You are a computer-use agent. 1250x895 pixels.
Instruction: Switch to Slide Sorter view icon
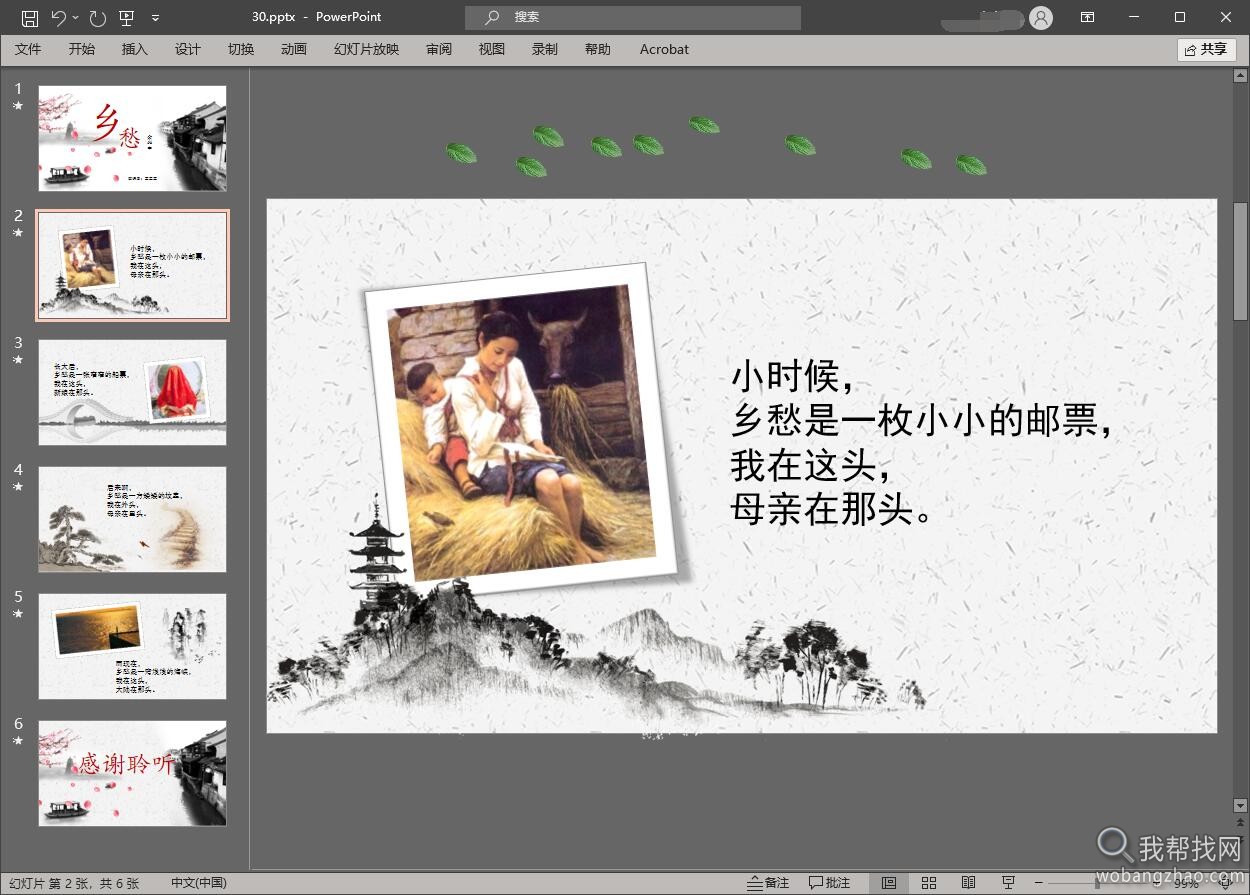pyautogui.click(x=929, y=884)
